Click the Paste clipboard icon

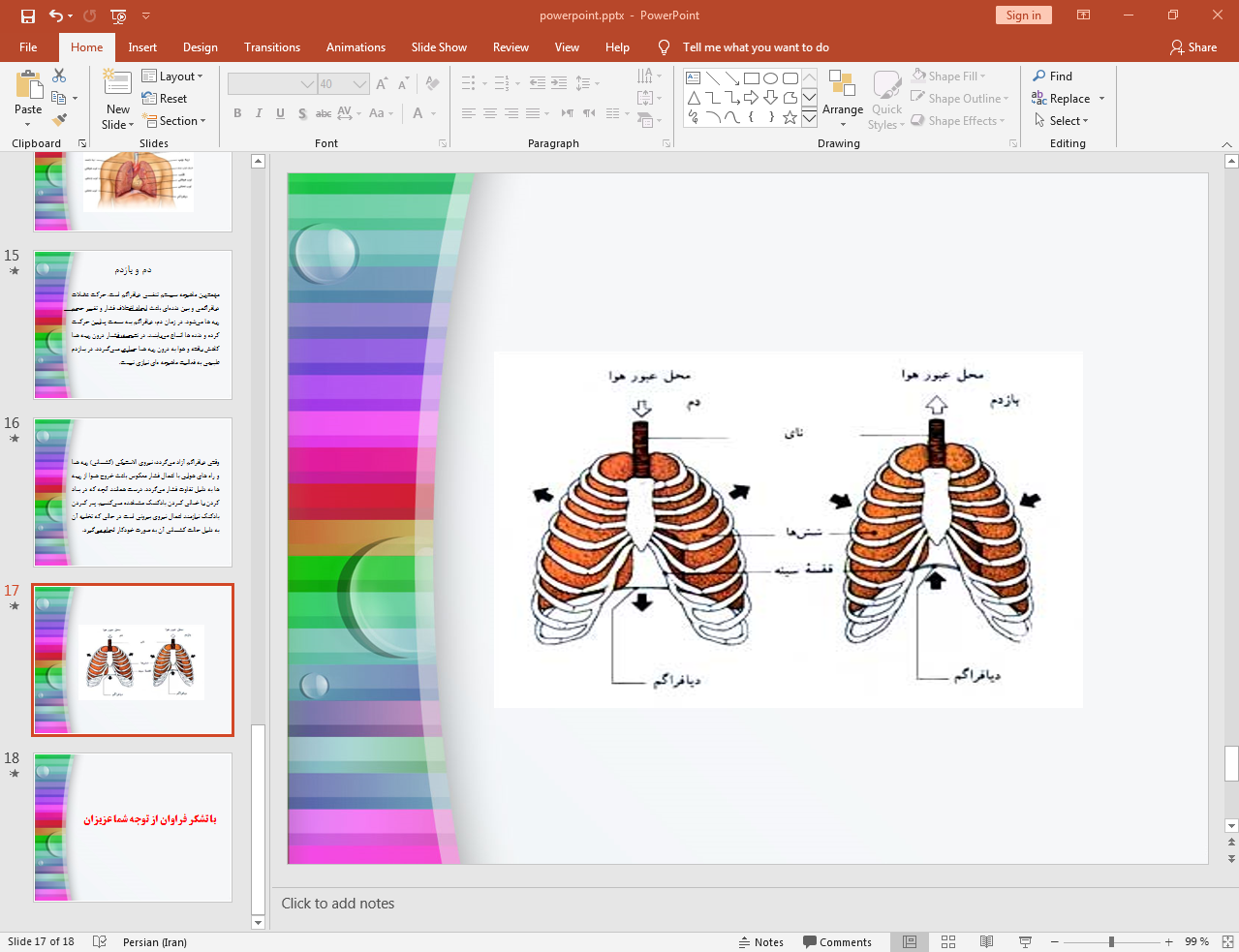pos(28,86)
